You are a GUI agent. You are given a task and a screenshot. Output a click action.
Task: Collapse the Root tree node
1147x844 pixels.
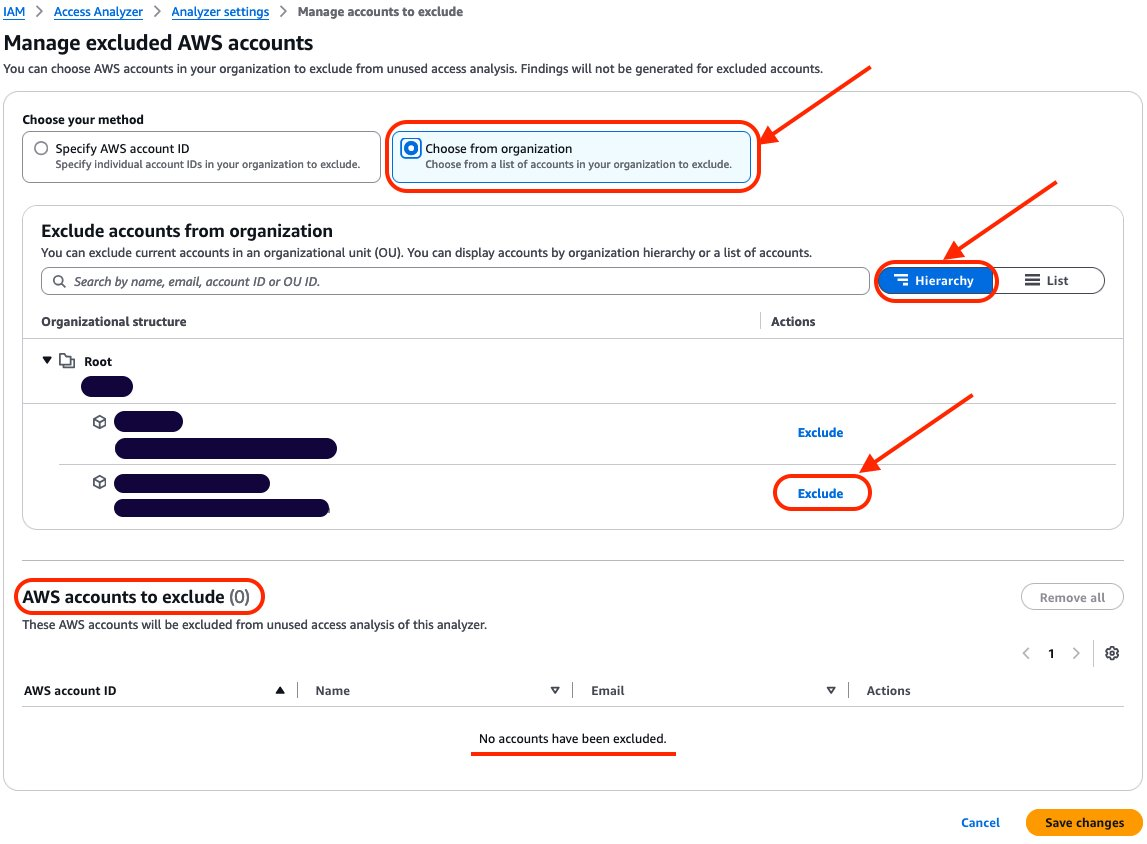(47, 361)
